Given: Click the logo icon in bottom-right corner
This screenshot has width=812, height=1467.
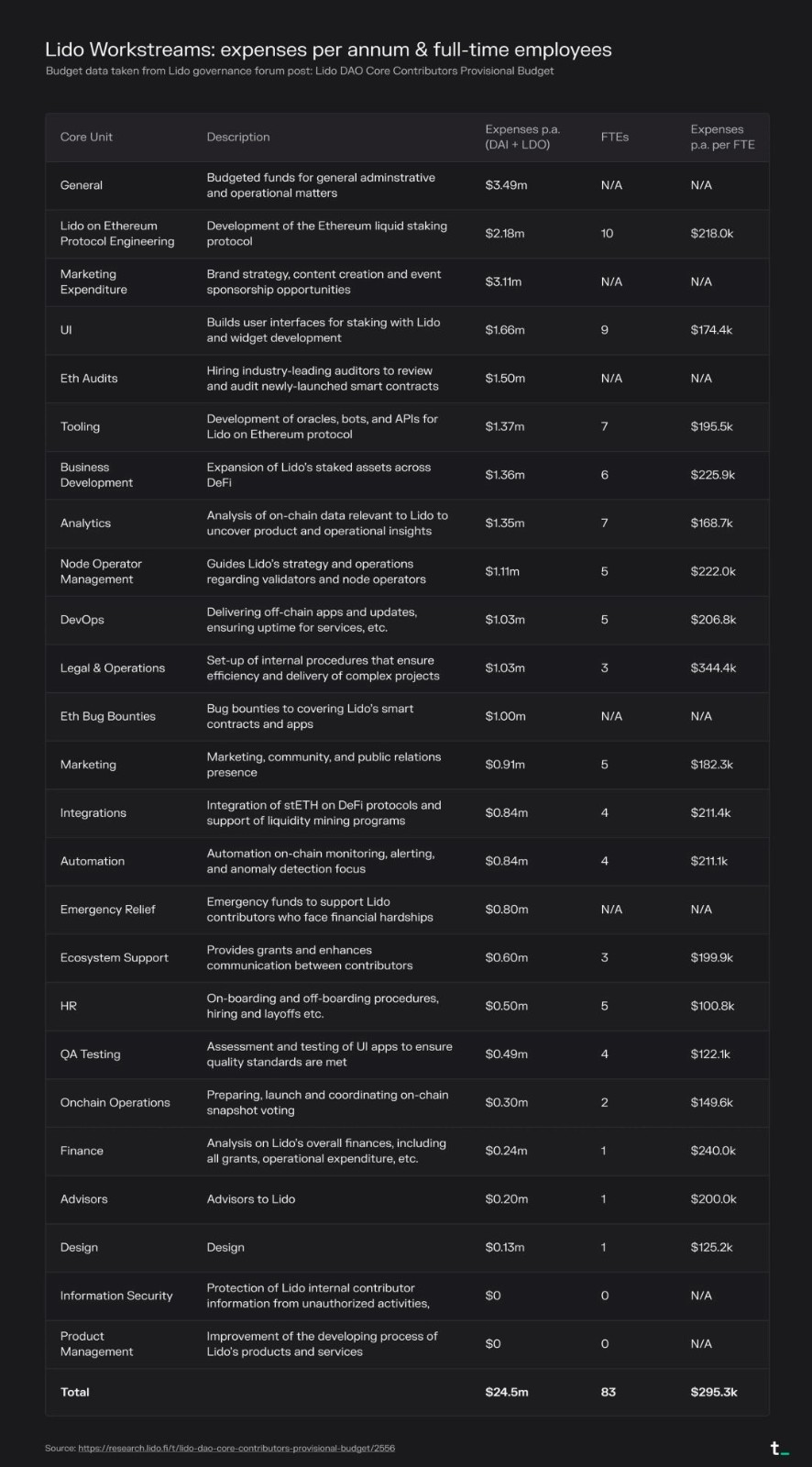Looking at the screenshot, I should pos(779,1449).
